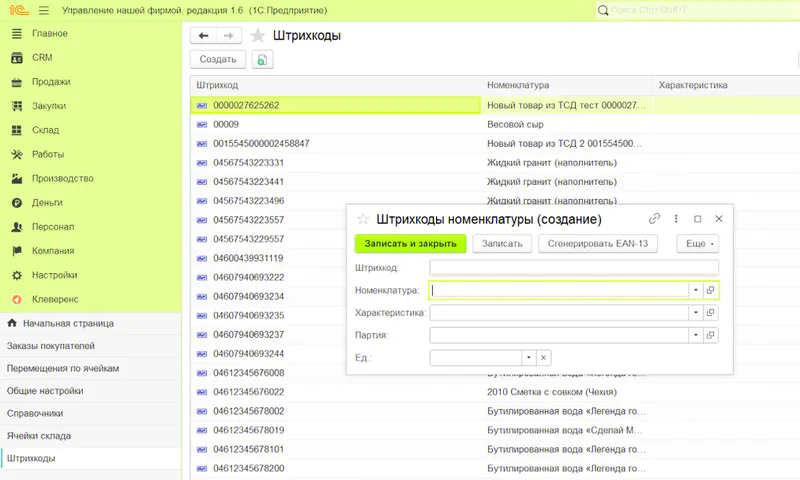Get link via chain icon in dialog
This screenshot has height=480, width=800.
pos(655,218)
